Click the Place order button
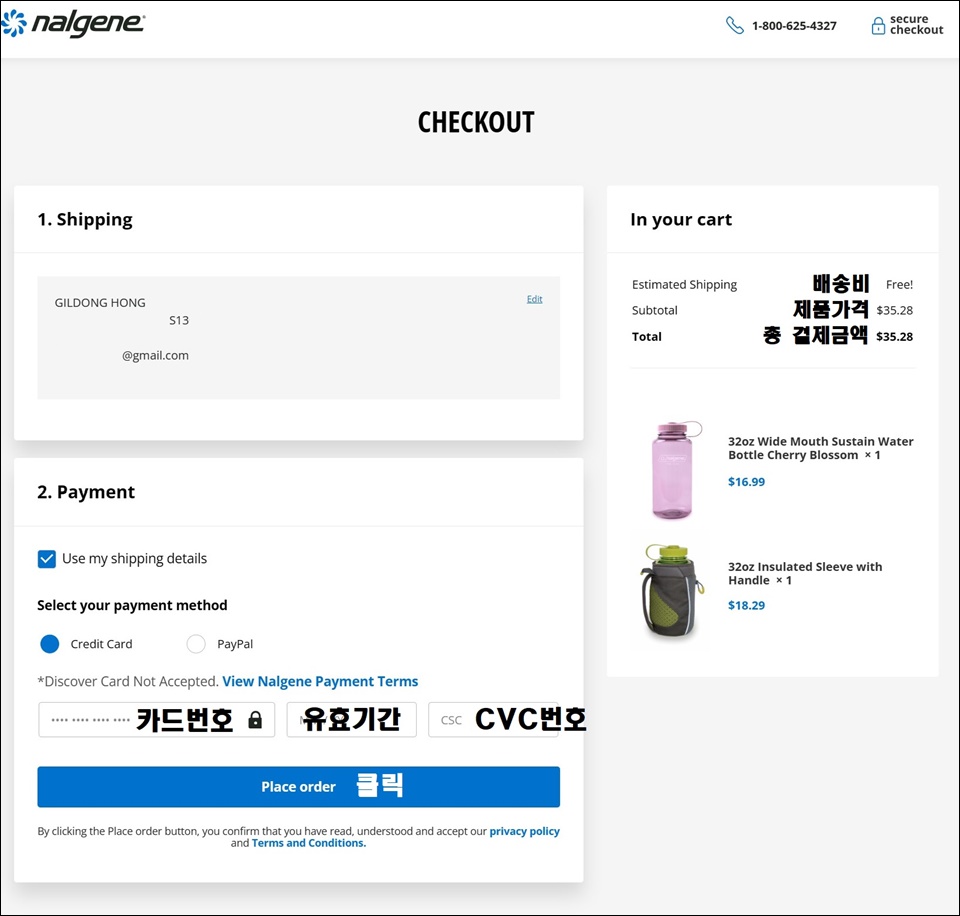Image resolution: width=960 pixels, height=916 pixels. coord(299,787)
